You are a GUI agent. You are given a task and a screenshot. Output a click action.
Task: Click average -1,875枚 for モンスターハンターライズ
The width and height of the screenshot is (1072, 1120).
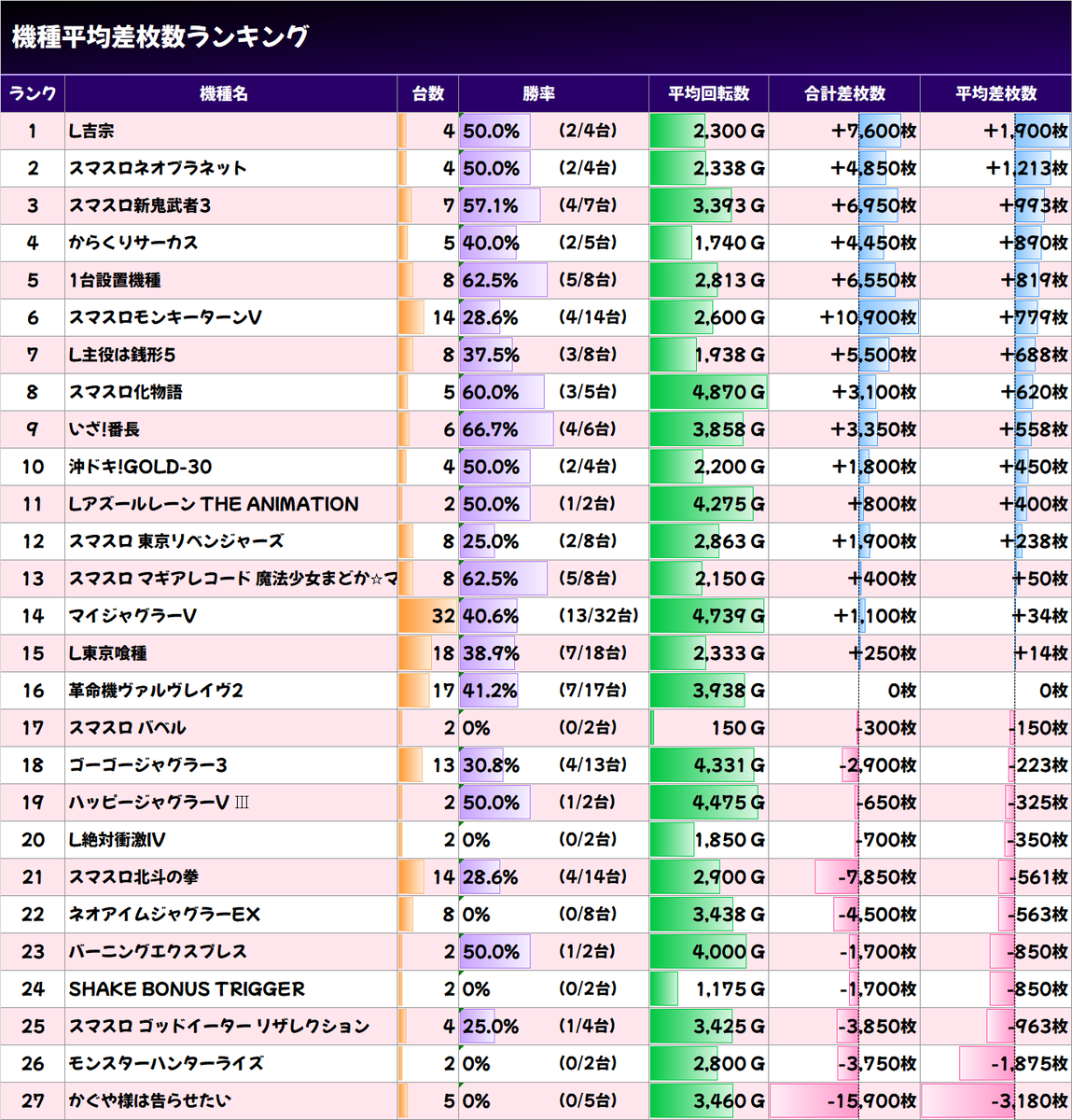[x=1030, y=1064]
